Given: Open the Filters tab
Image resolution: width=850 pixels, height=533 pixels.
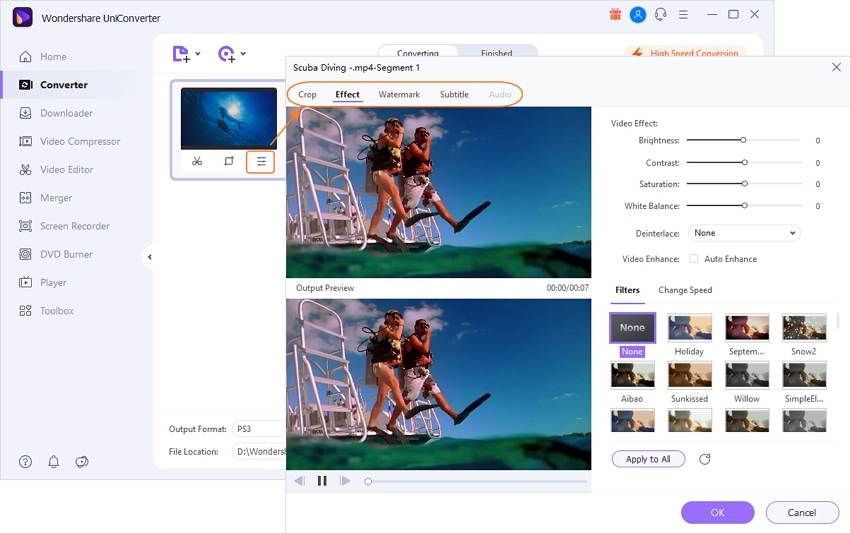Looking at the screenshot, I should tap(627, 290).
